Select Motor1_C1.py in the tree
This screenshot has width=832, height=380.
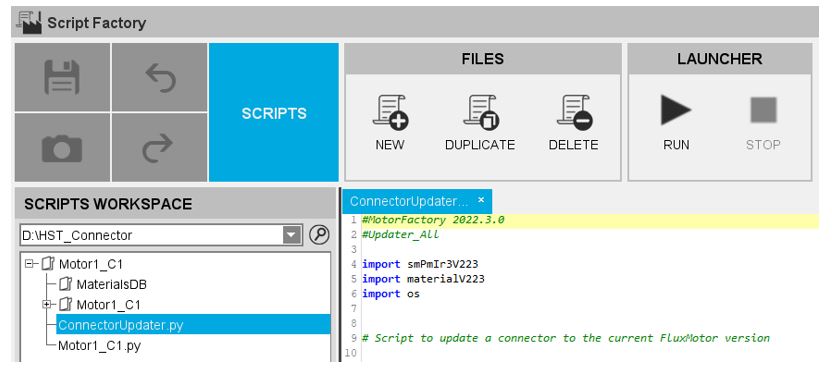click(x=99, y=346)
